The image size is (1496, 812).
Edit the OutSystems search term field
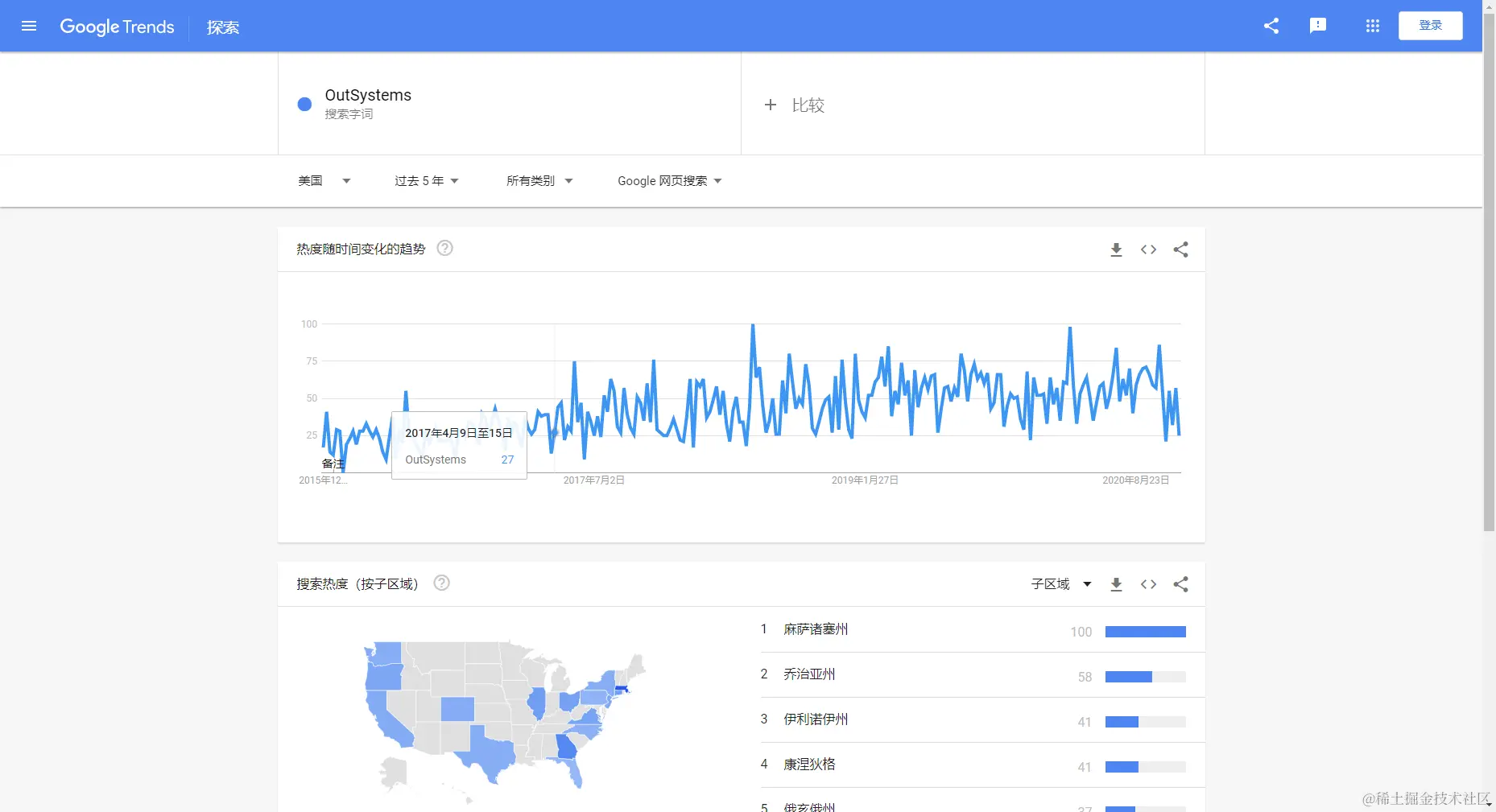[510, 104]
